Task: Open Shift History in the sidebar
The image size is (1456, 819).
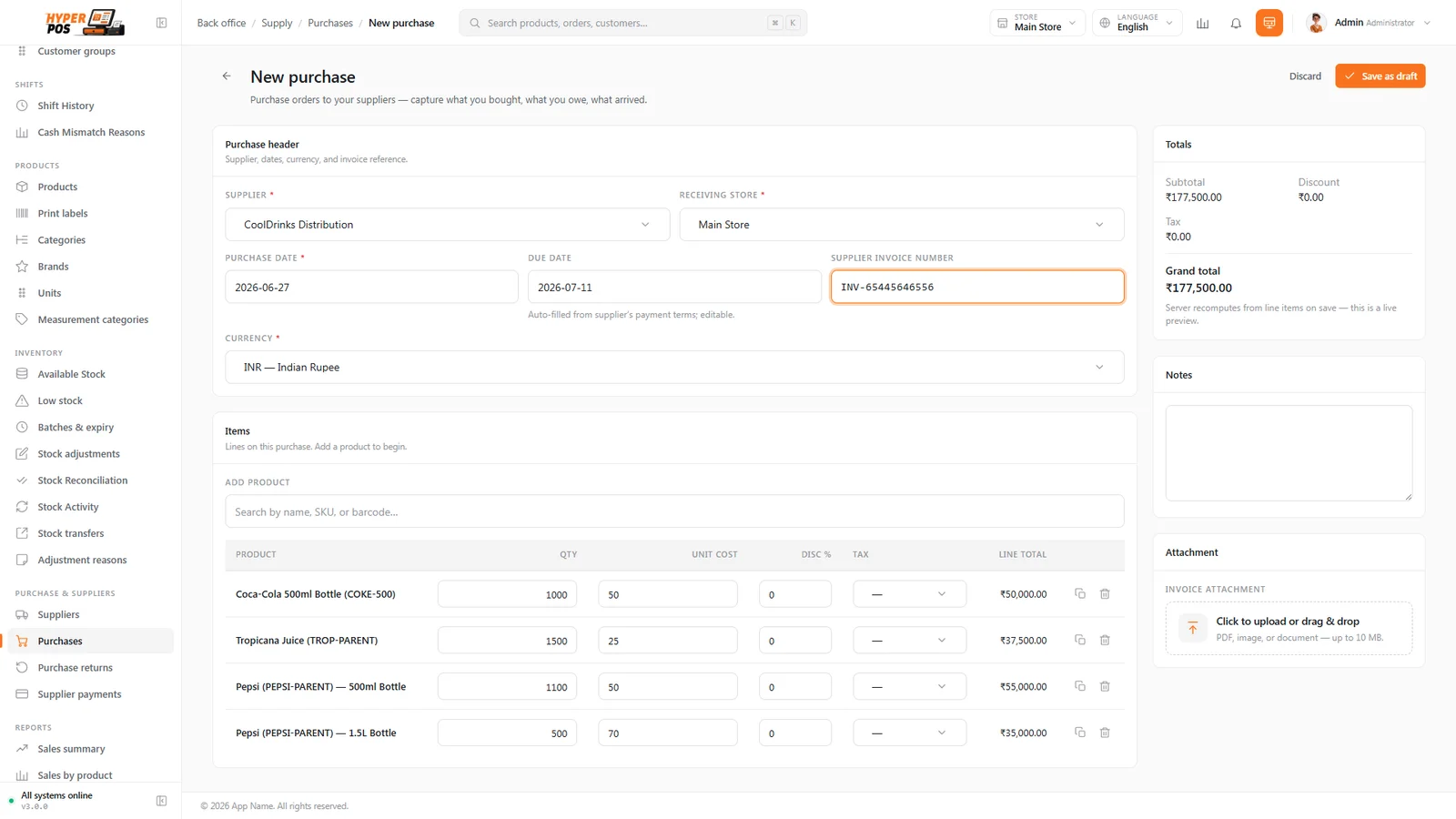Action: (x=66, y=106)
